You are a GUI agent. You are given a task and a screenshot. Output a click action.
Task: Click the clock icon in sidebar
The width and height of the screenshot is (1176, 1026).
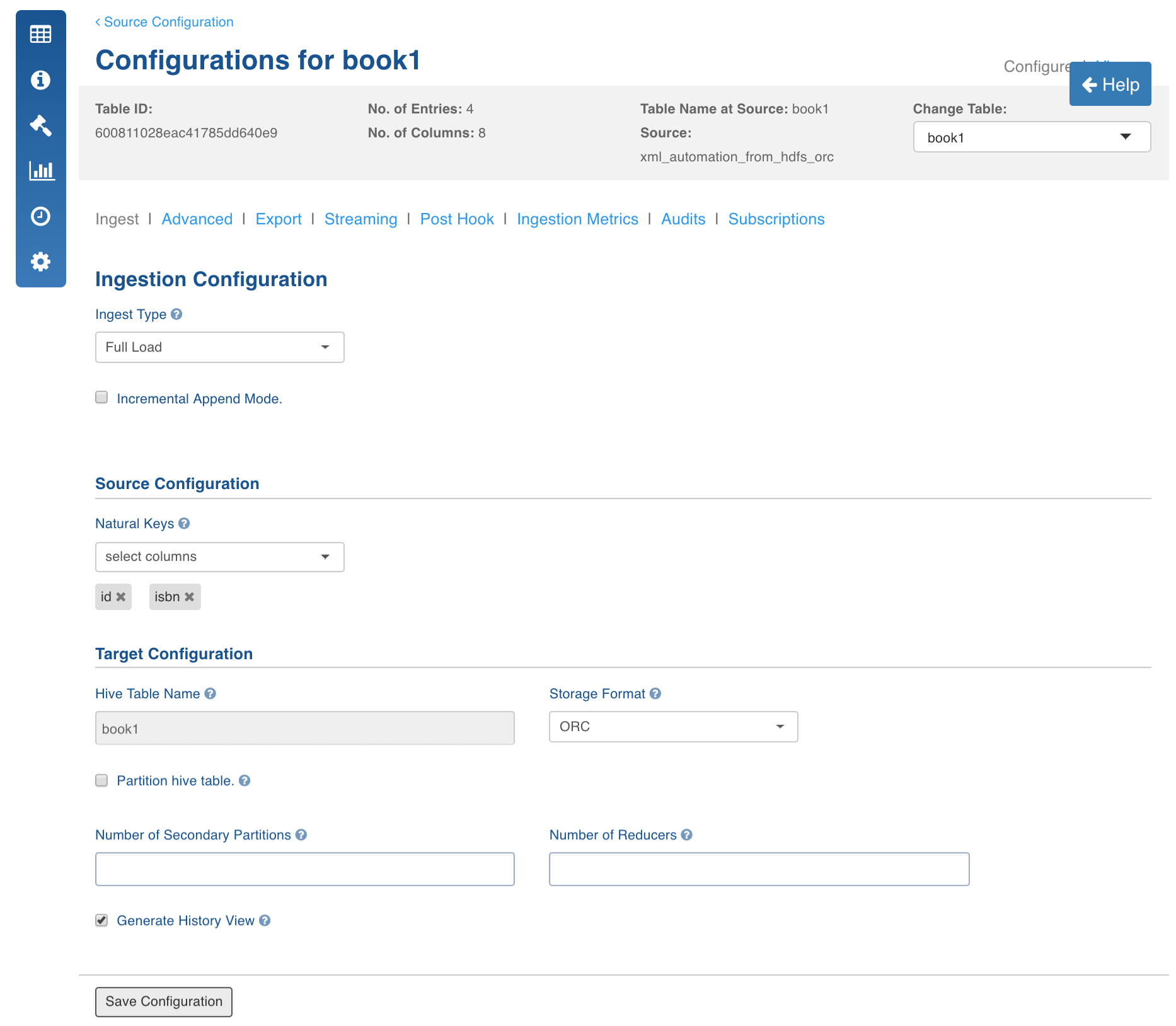(x=41, y=216)
